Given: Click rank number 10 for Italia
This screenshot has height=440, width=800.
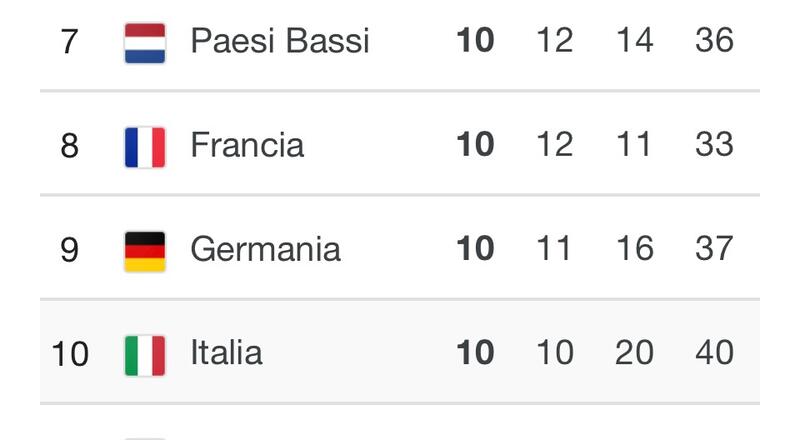Looking at the screenshot, I should pos(69,354).
